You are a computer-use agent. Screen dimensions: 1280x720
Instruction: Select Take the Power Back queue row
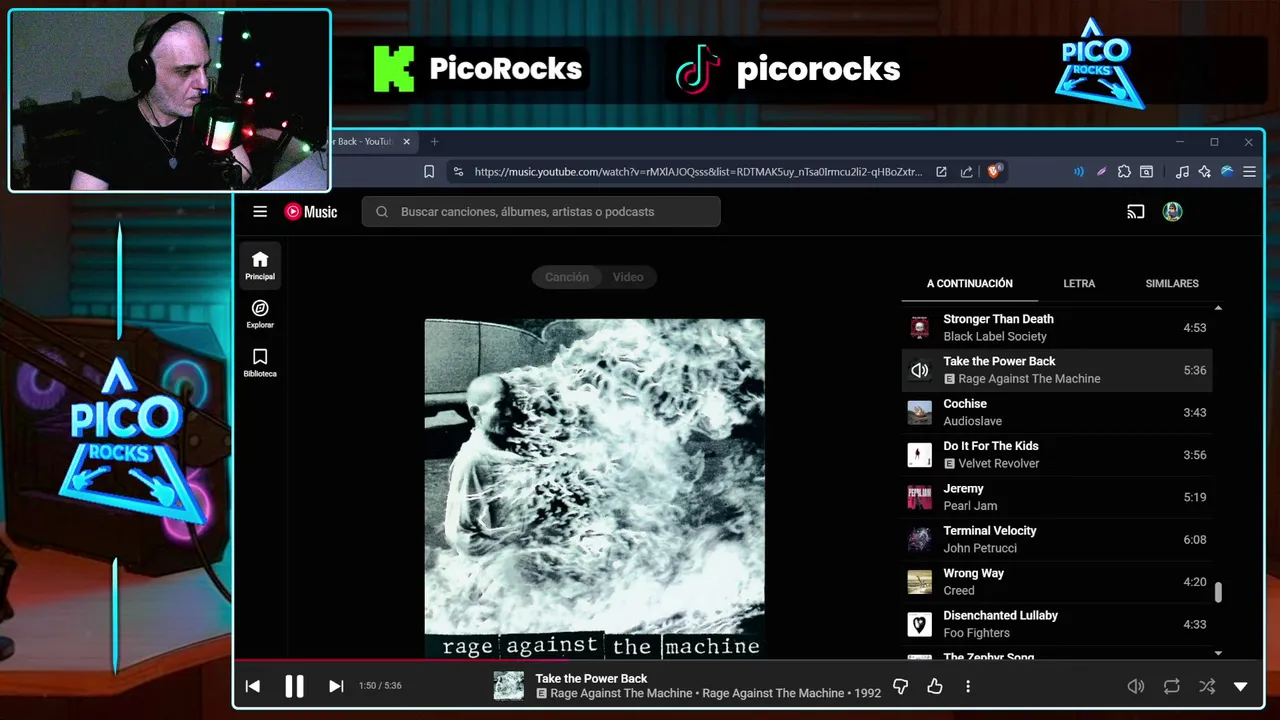point(1057,370)
